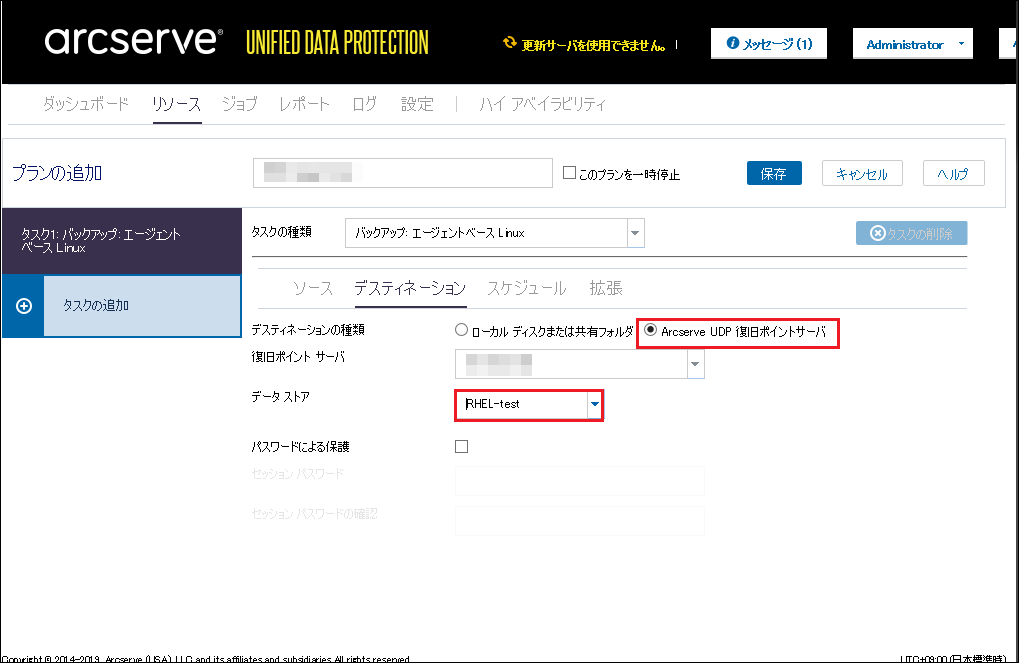The image size is (1019, 663).
Task: Open the 設定 tab
Action: pos(417,104)
